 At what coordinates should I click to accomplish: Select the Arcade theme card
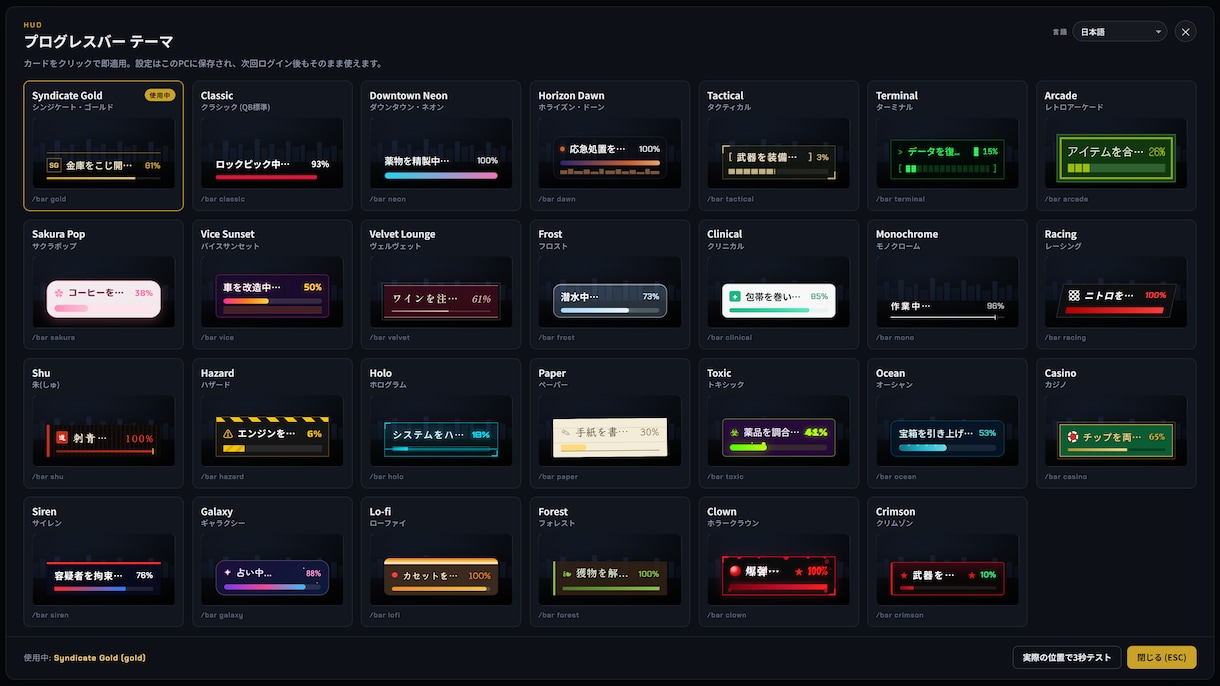1117,146
